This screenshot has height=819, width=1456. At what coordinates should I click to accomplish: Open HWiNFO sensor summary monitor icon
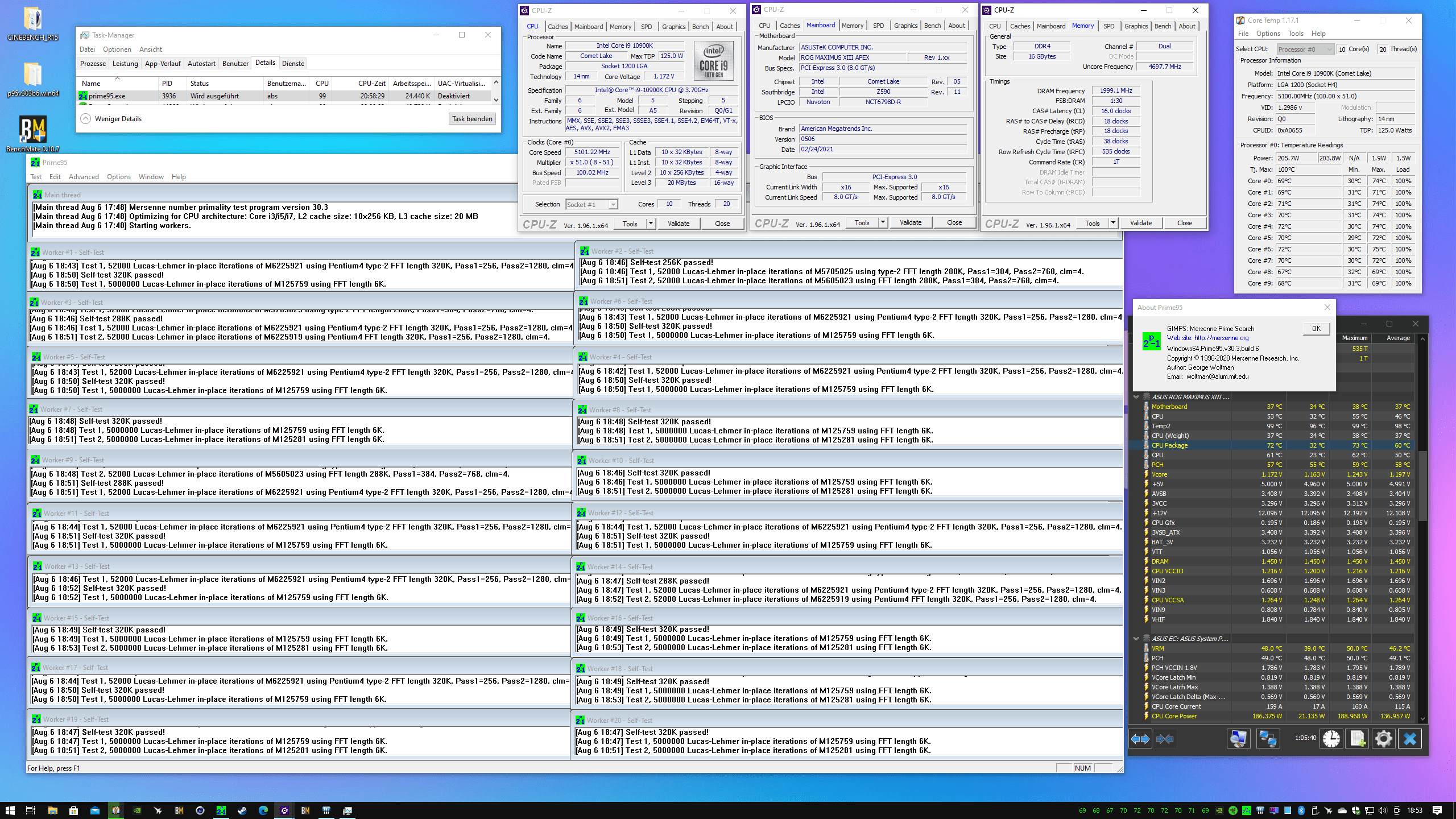click(x=1239, y=739)
